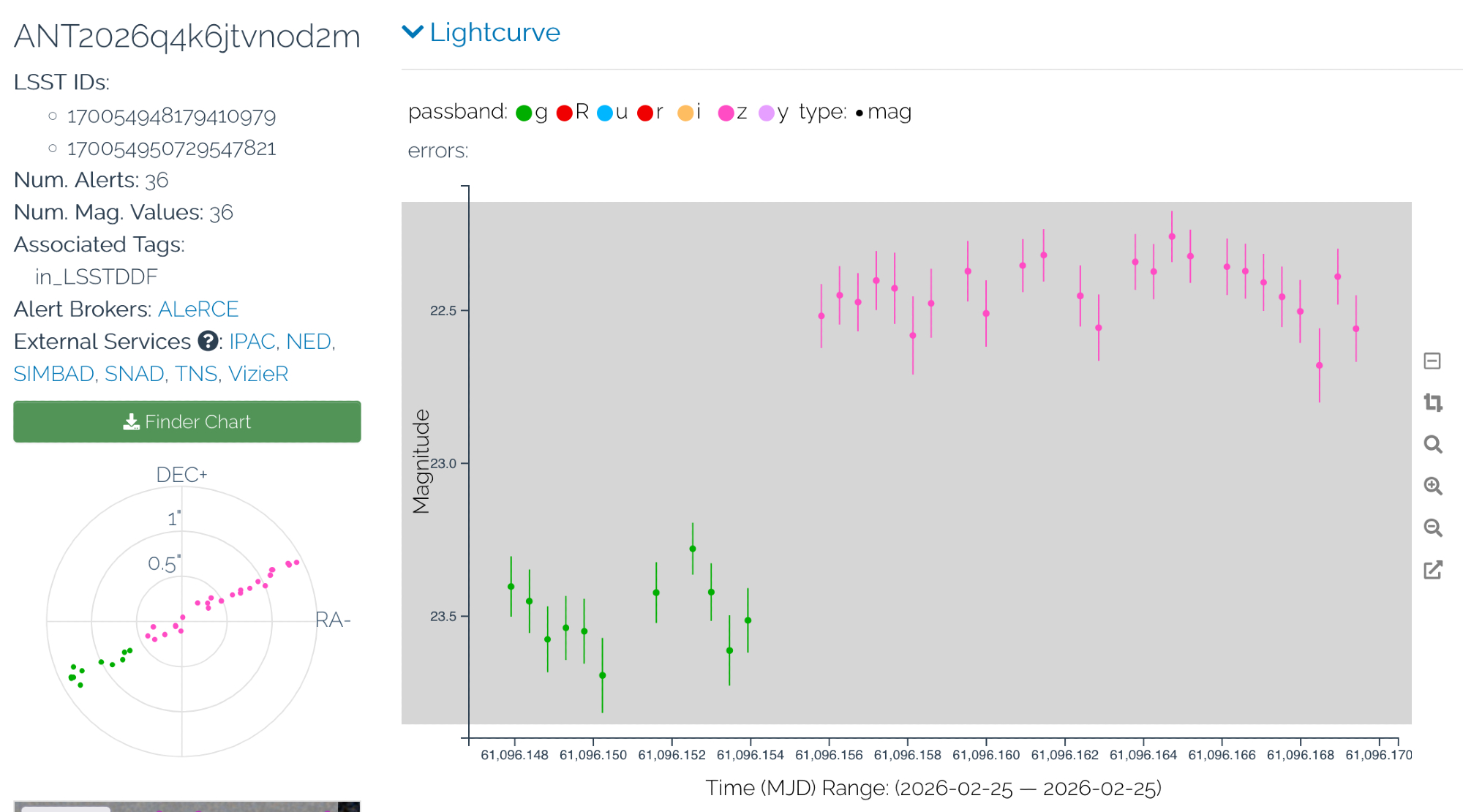The height and width of the screenshot is (812, 1463).
Task: Open the SIMBAD external service link
Action: pos(54,374)
